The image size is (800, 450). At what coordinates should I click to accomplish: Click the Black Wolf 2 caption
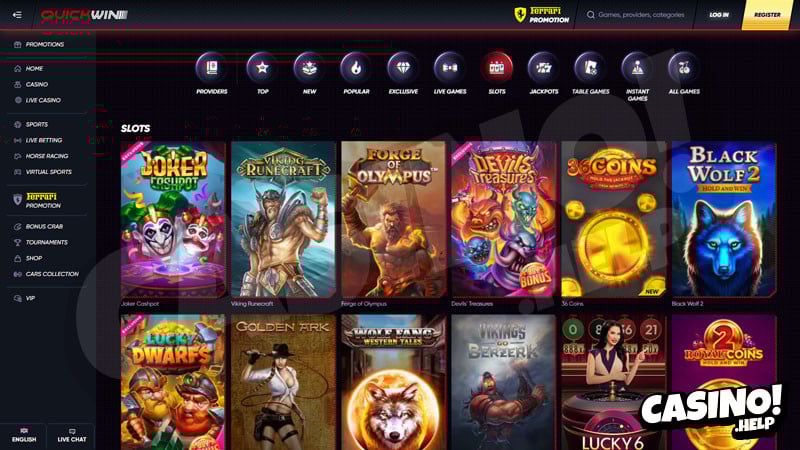pos(687,304)
